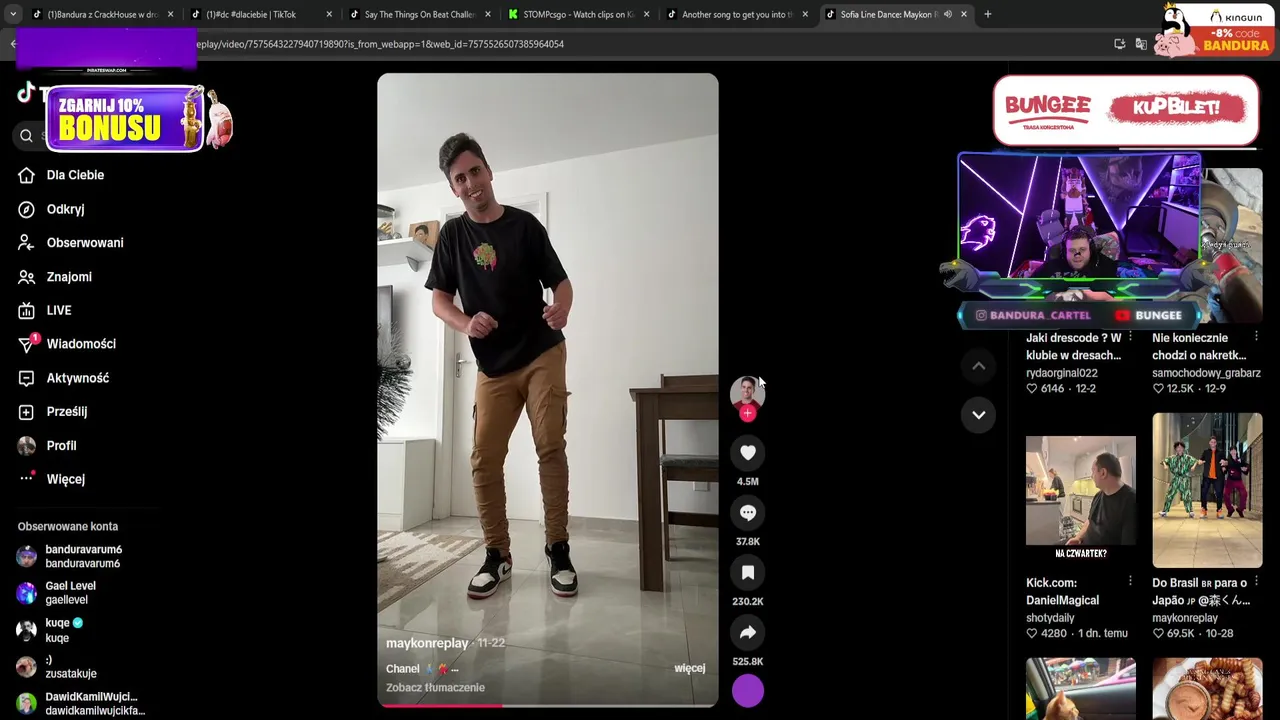
Task: Play the three dancers video thumbnail
Action: click(x=1207, y=490)
